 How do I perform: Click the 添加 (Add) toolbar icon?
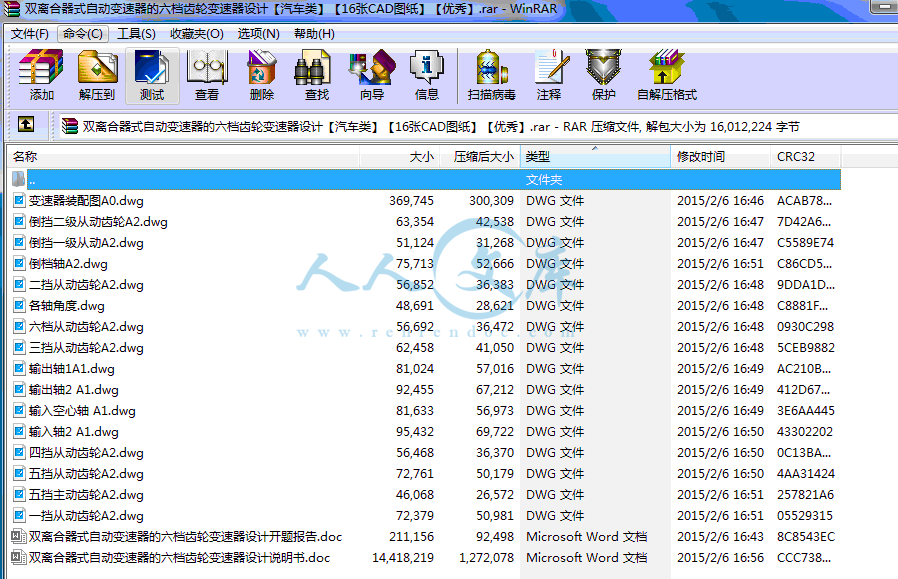point(41,76)
